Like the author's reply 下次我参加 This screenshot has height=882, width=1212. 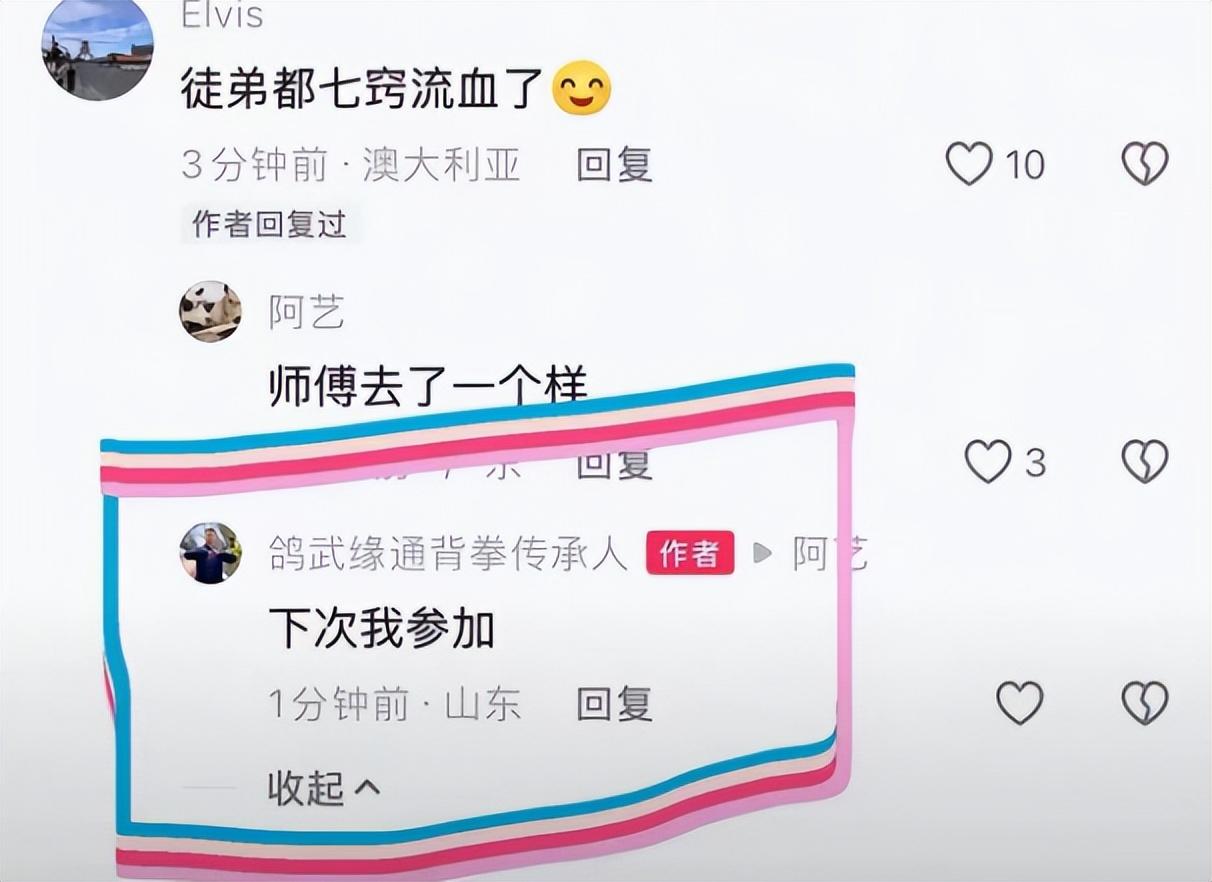click(x=1020, y=703)
